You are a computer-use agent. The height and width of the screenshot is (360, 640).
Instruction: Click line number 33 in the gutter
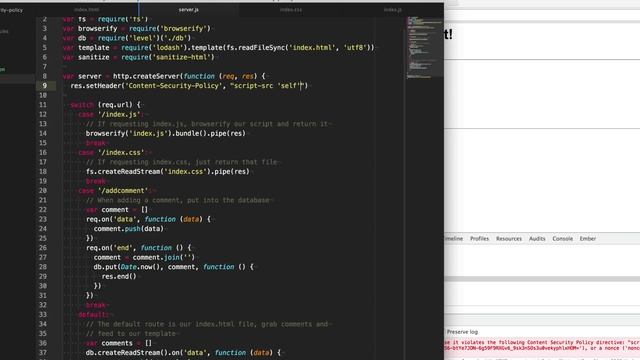43,315
